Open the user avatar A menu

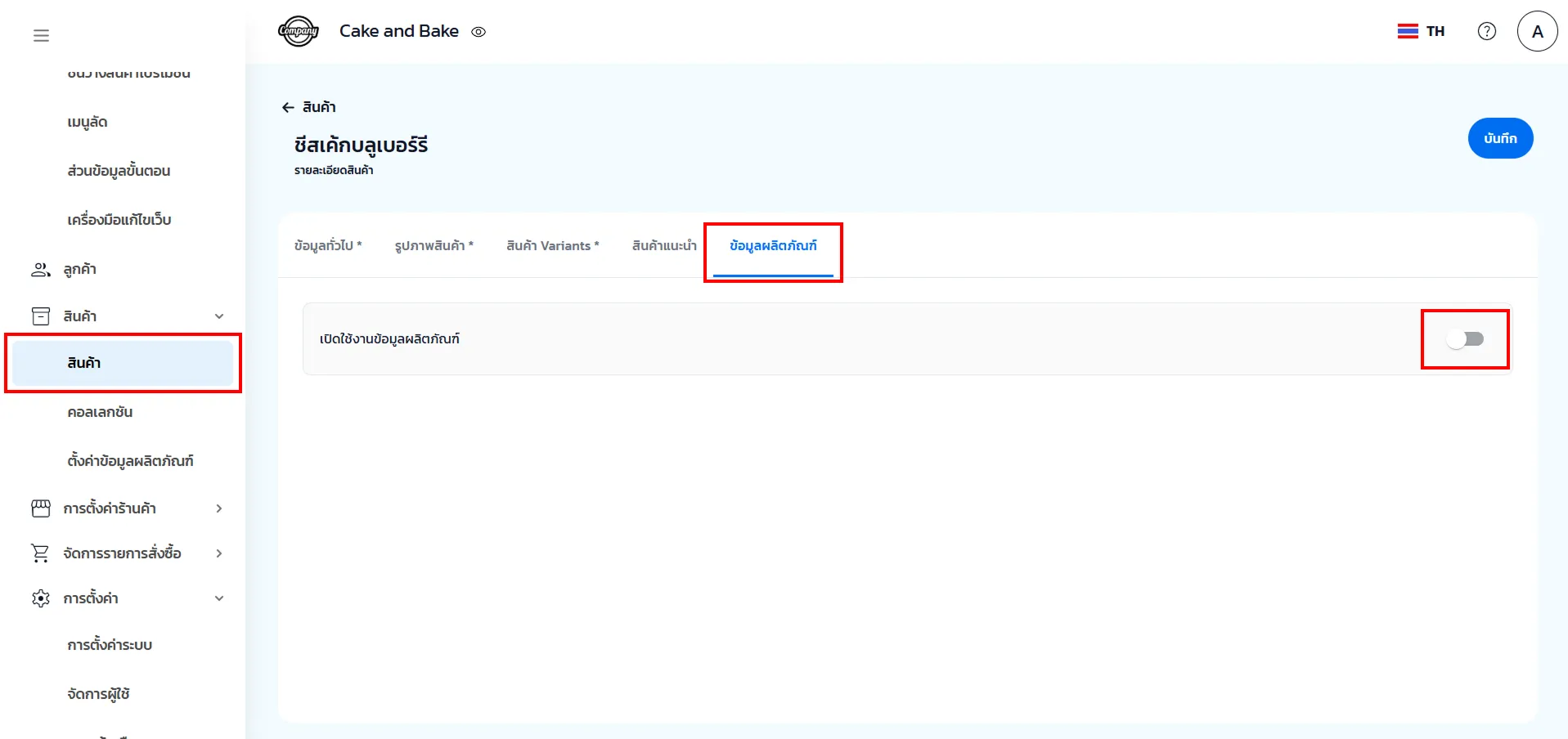click(1536, 31)
